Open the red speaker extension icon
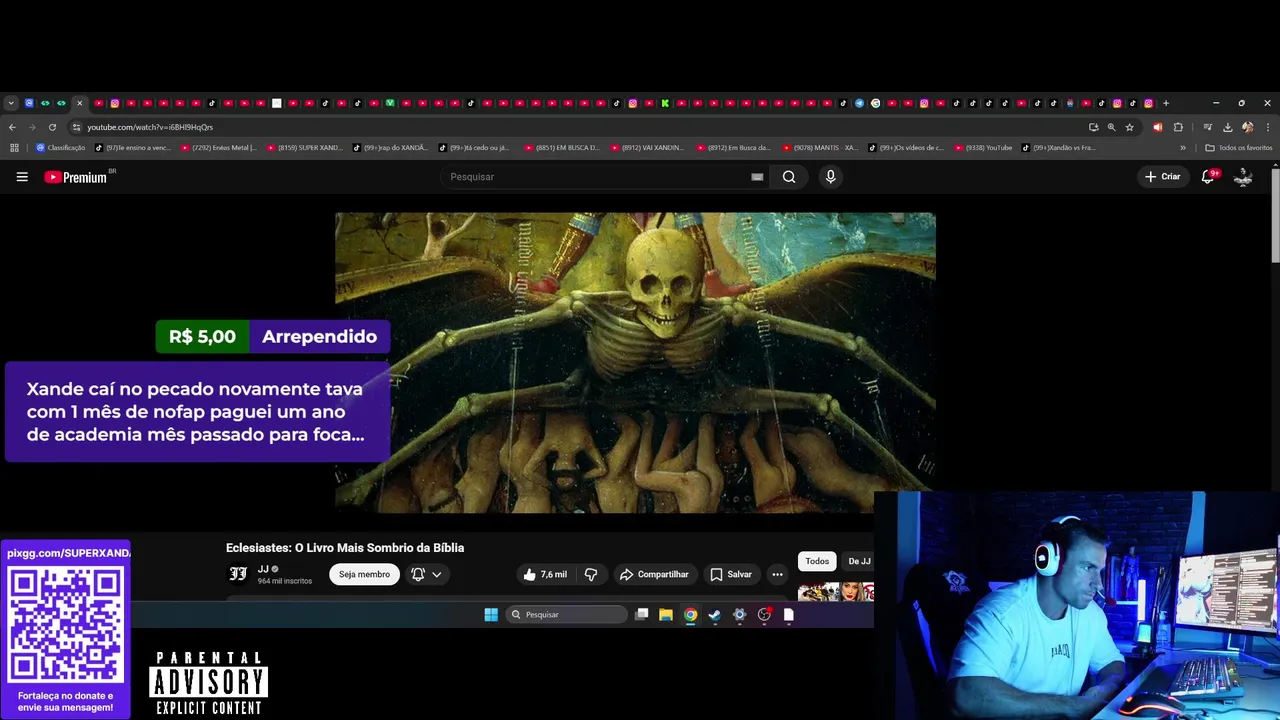This screenshot has width=1280, height=720. tap(1158, 127)
